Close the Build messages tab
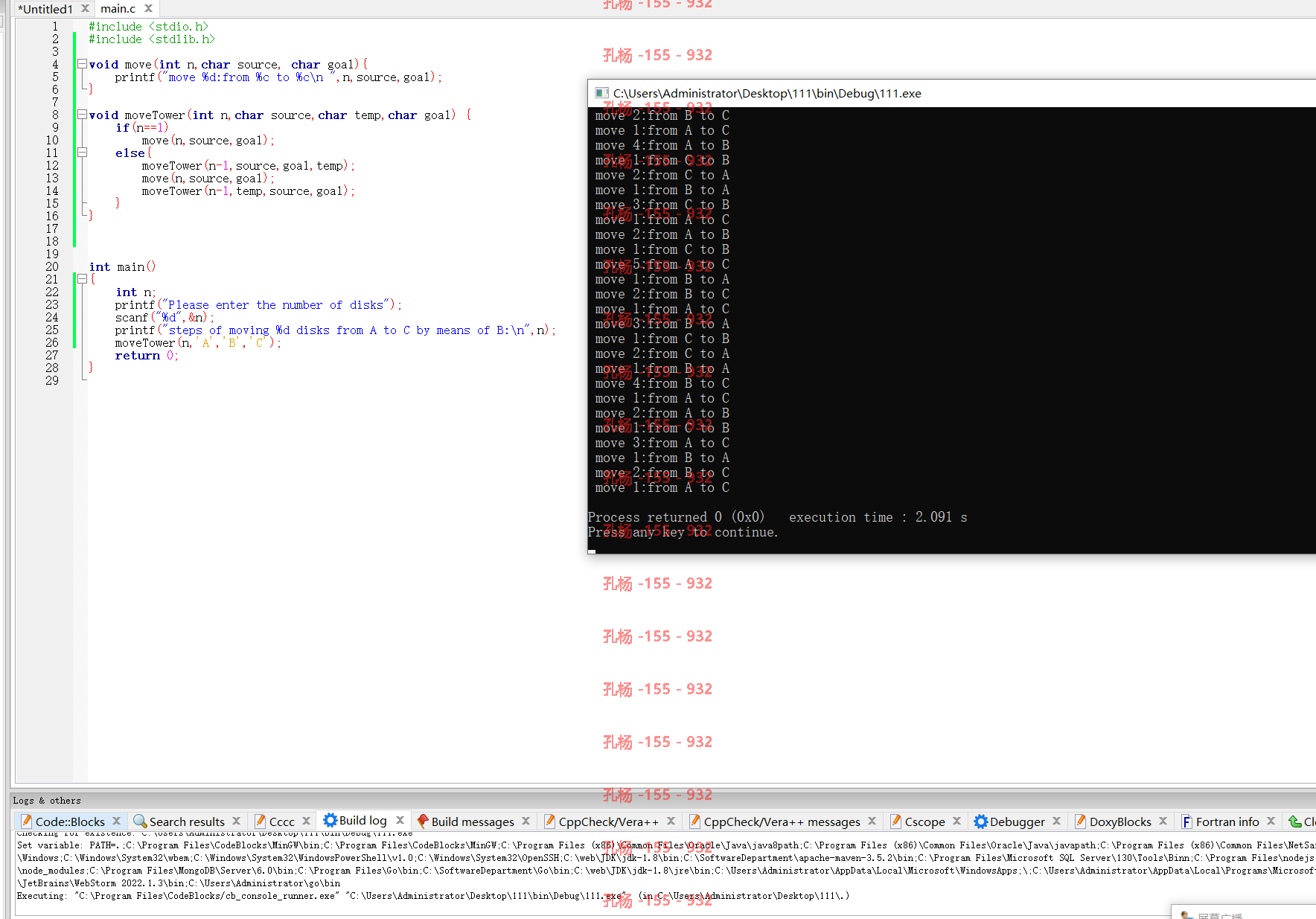 click(x=526, y=821)
